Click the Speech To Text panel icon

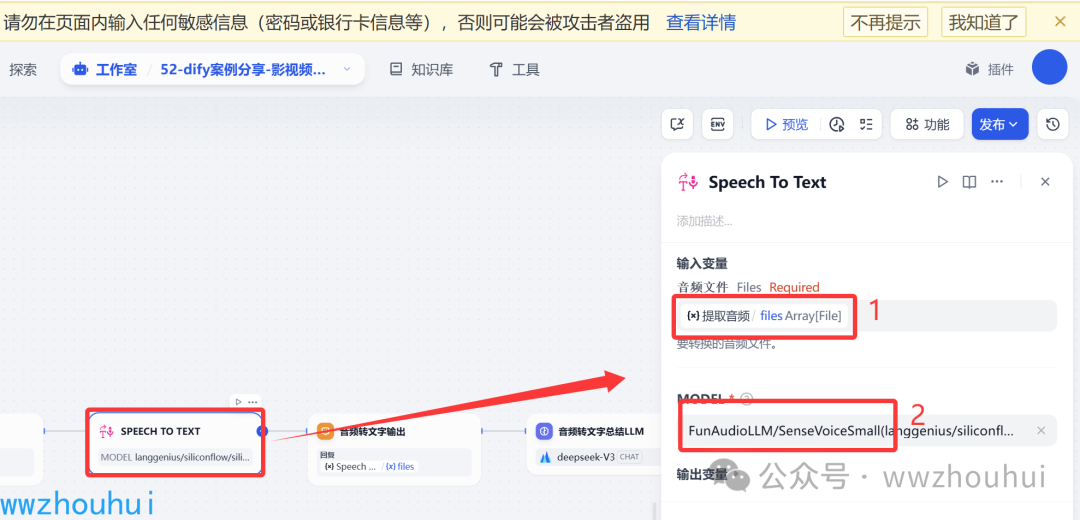click(688, 183)
